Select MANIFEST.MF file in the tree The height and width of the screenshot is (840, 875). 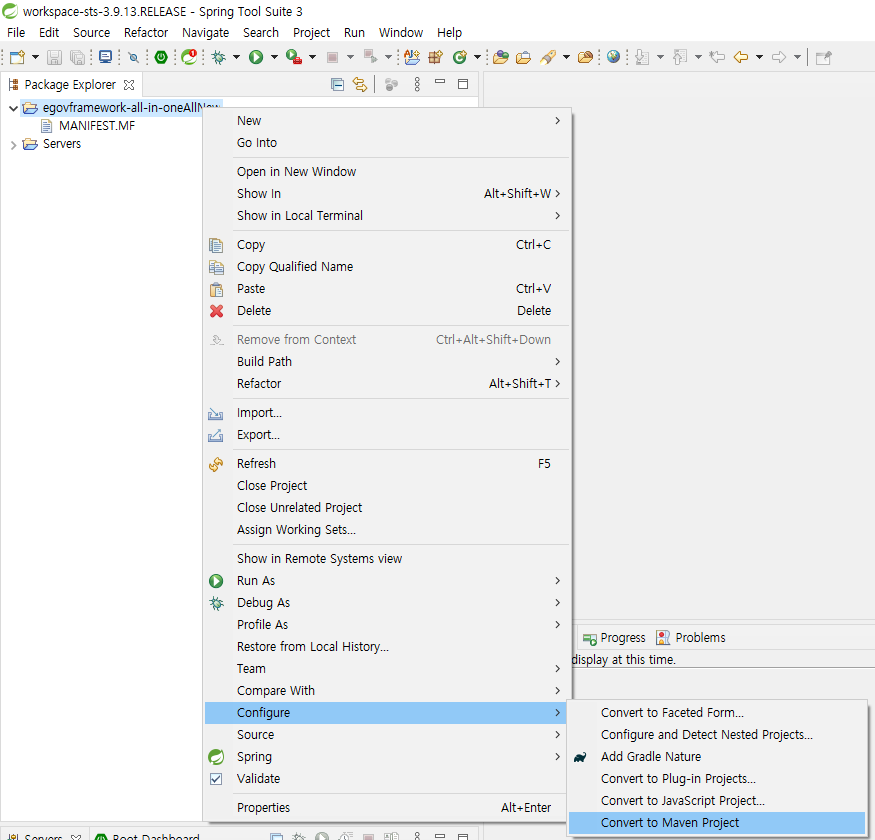point(96,126)
